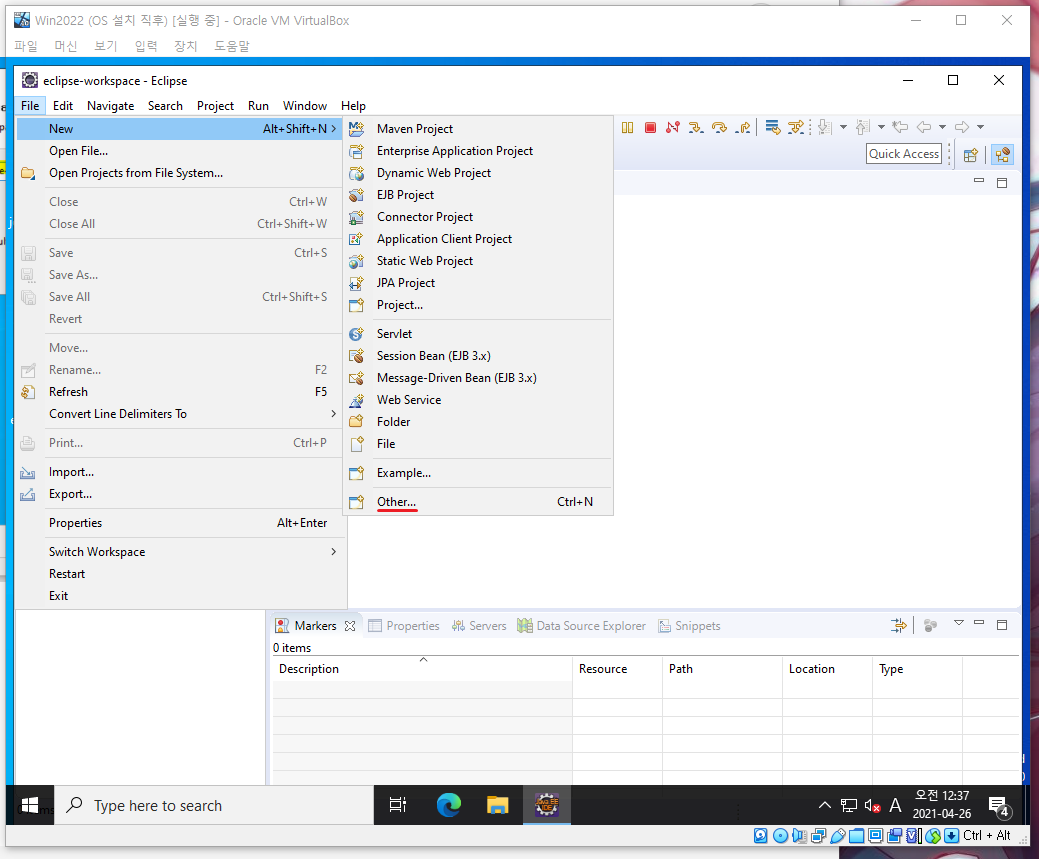Viewport: 1039px width, 859px height.
Task: Click the Folder item icon
Action: tap(356, 422)
